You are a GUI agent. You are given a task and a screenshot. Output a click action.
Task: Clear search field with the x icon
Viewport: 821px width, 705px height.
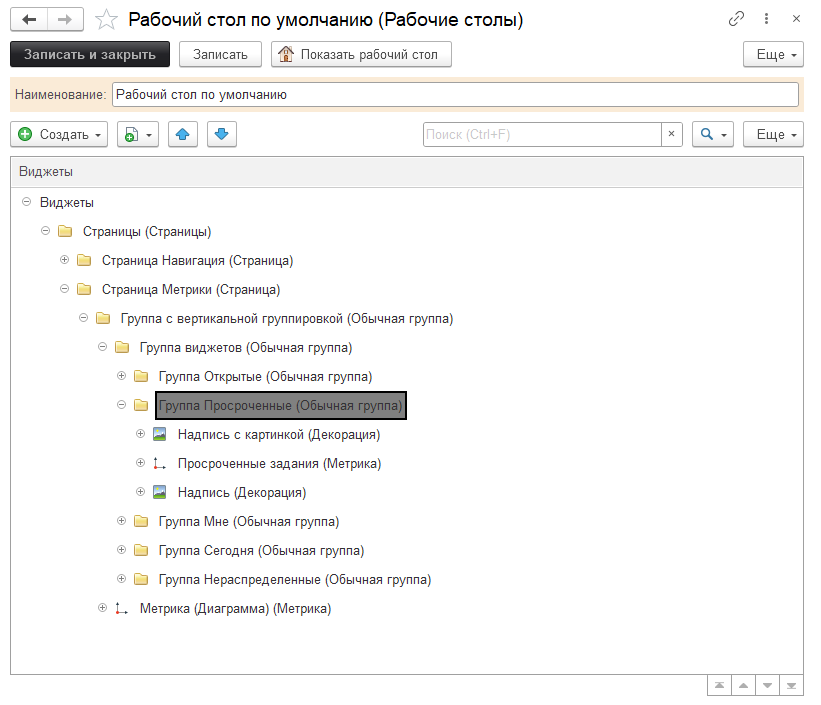pos(672,134)
